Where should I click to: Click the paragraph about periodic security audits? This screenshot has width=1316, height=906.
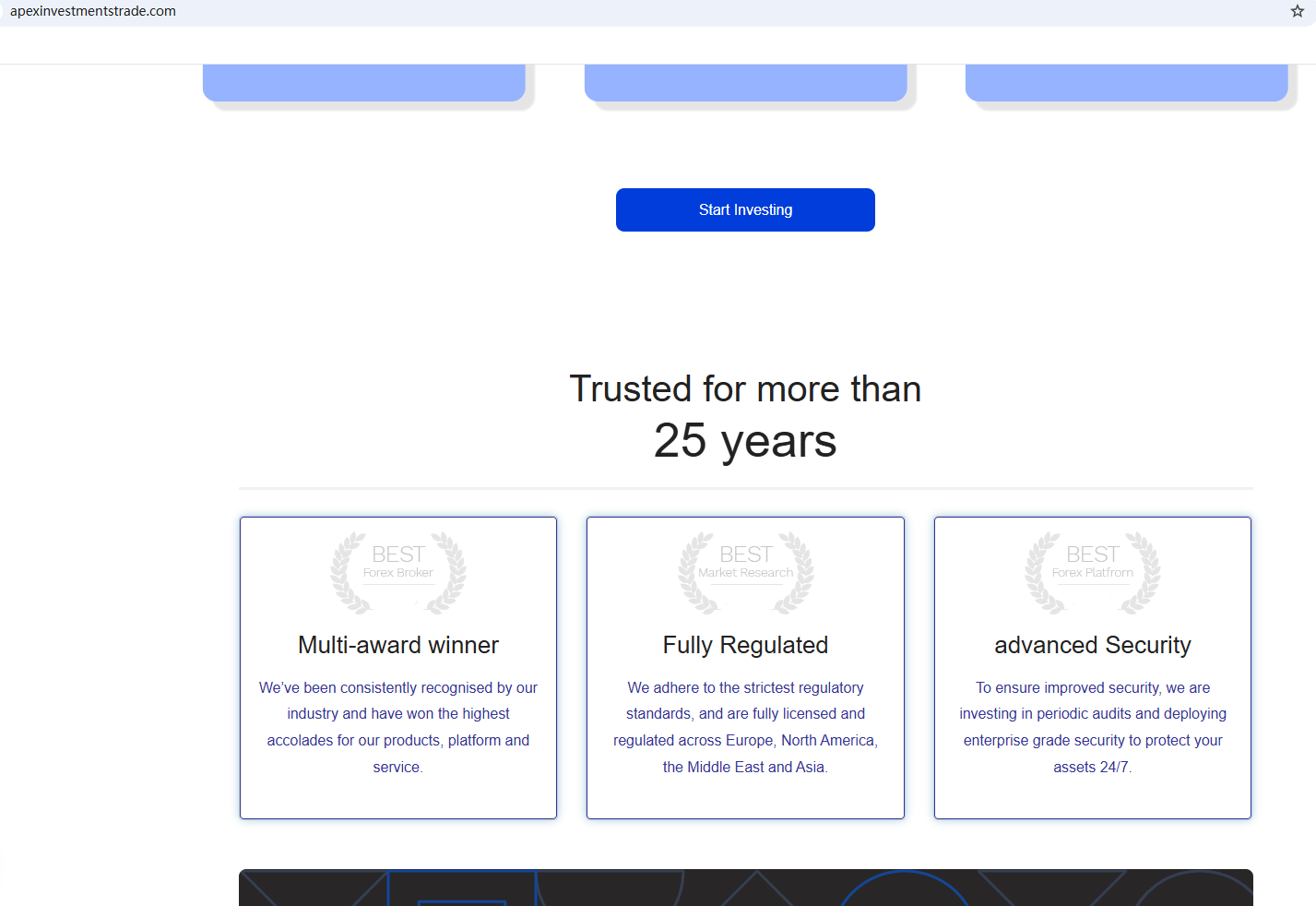[1093, 727]
